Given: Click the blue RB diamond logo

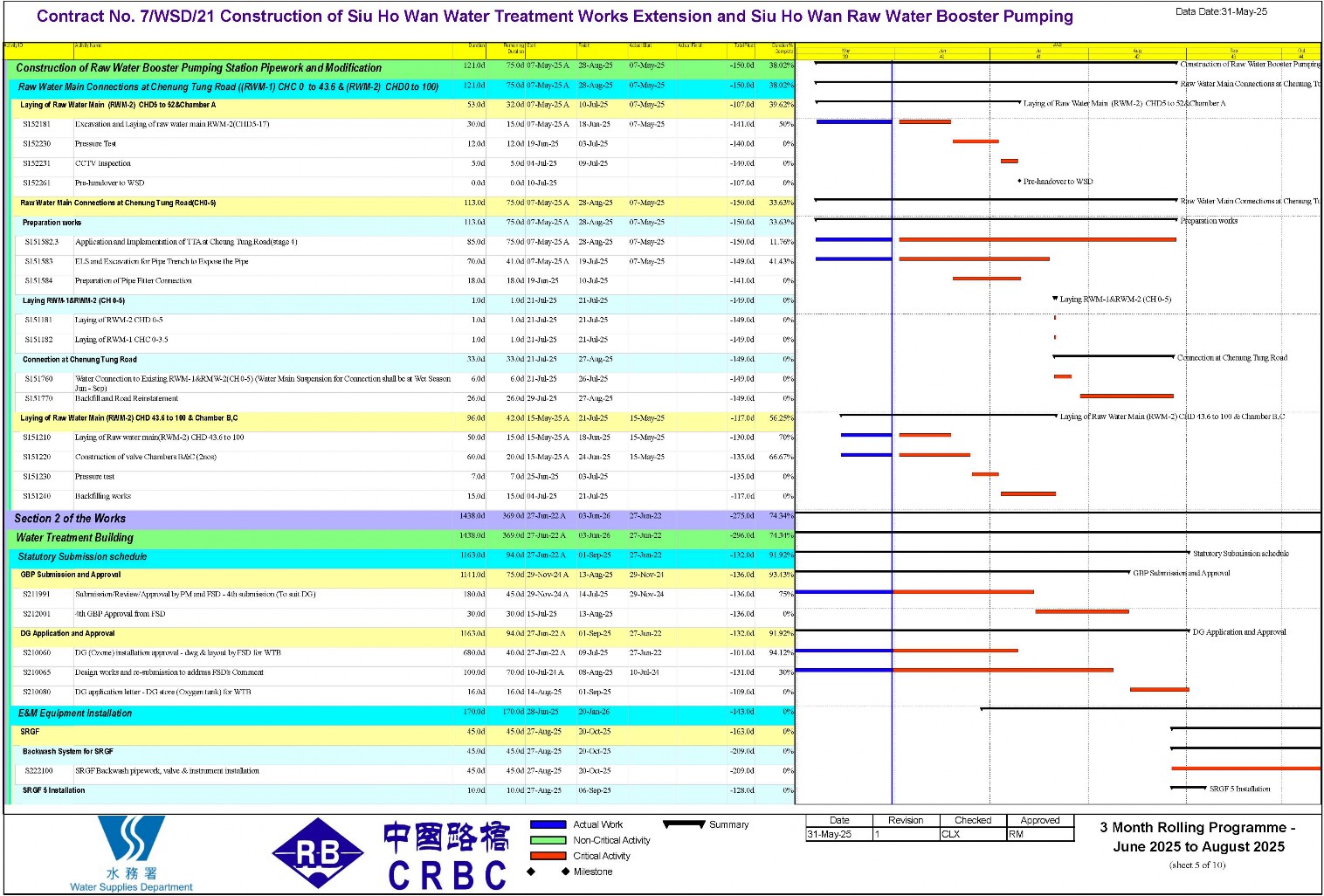Looking at the screenshot, I should pyautogui.click(x=318, y=853).
